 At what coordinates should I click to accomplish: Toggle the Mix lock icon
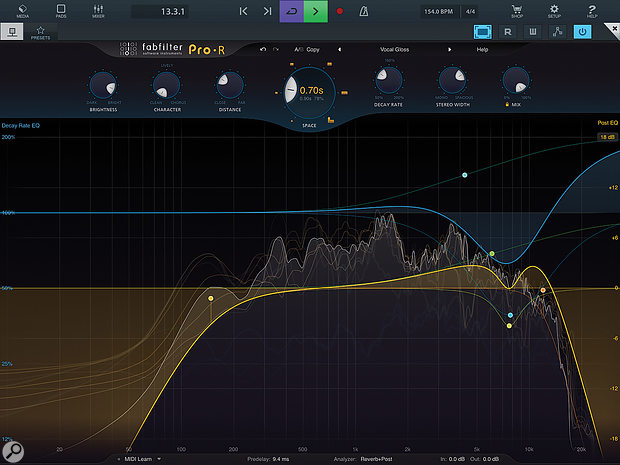pos(507,104)
